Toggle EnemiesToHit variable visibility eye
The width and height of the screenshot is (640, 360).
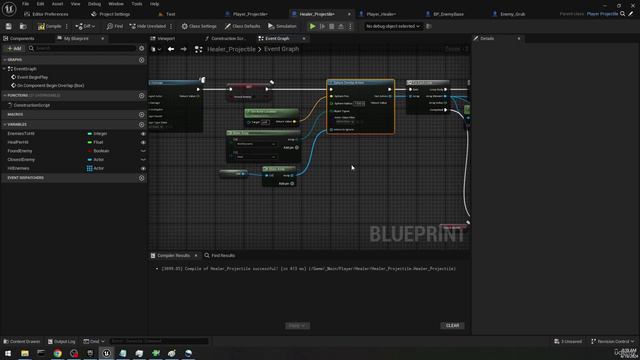point(143,133)
